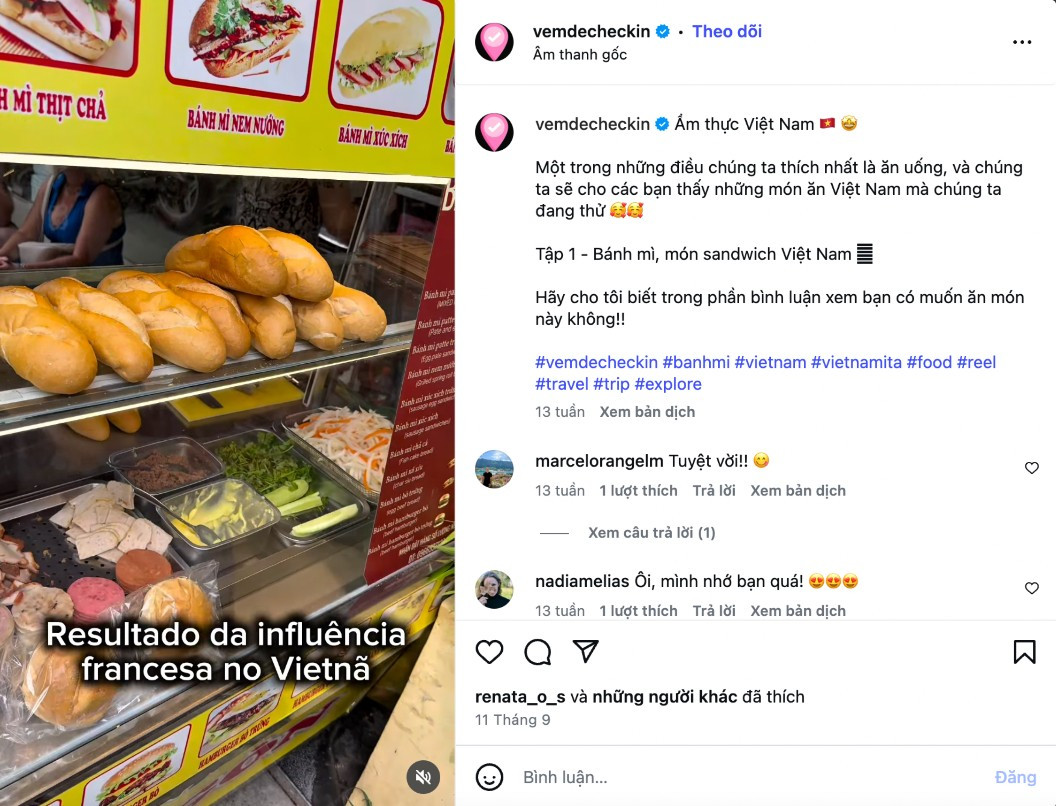Open emoji picker in comment box
Viewport: 1056px width, 806px height.
490,777
